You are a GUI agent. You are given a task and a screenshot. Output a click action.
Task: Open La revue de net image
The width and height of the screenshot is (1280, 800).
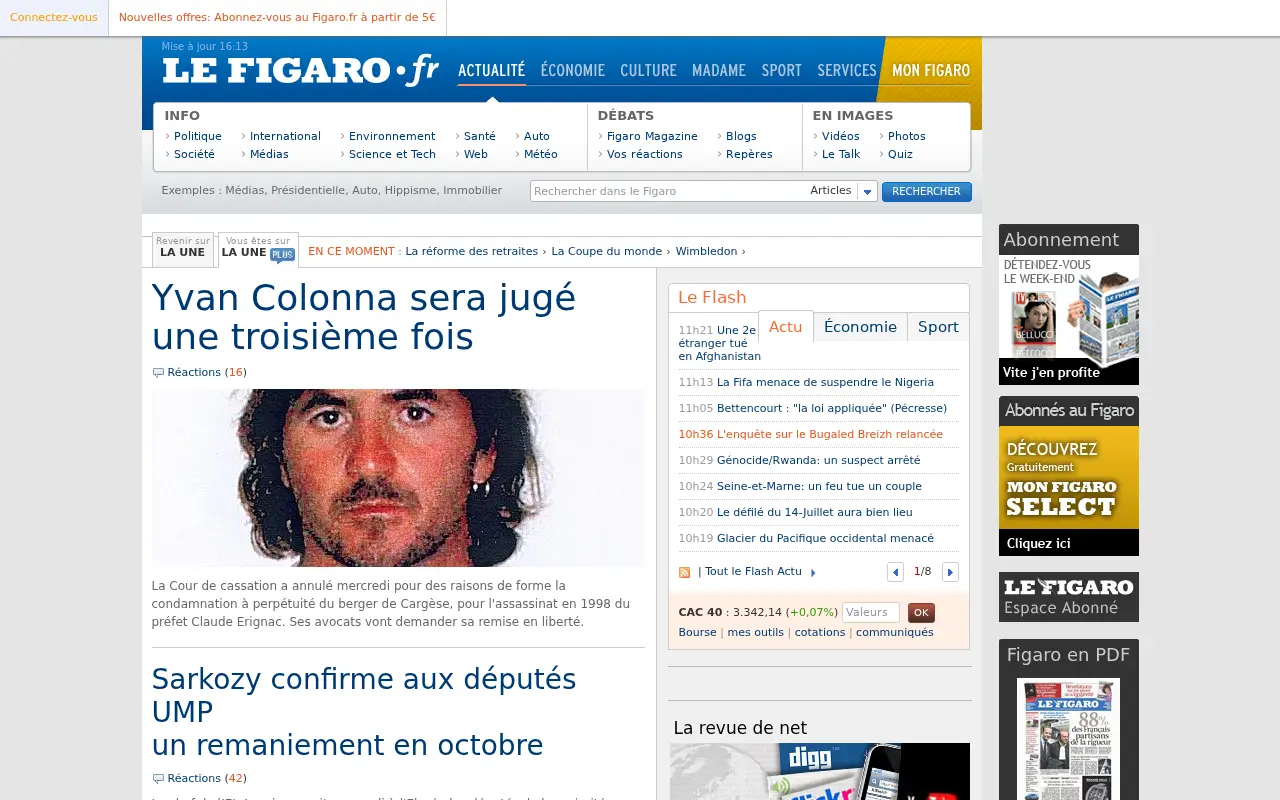(820, 771)
